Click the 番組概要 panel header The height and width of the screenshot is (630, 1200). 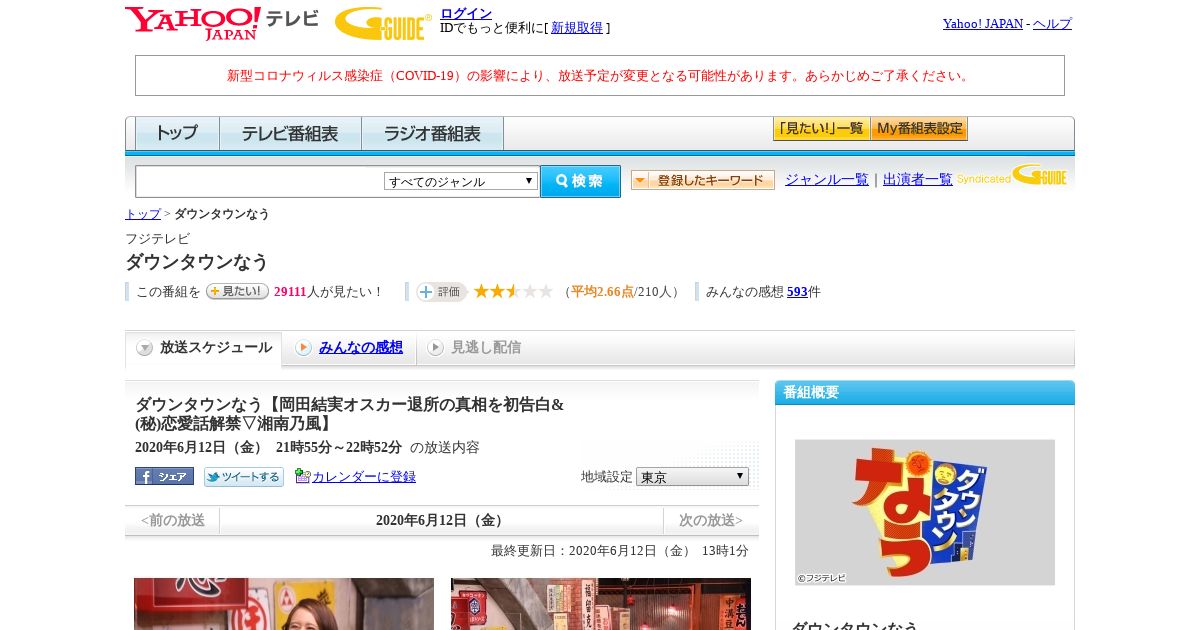pos(925,392)
